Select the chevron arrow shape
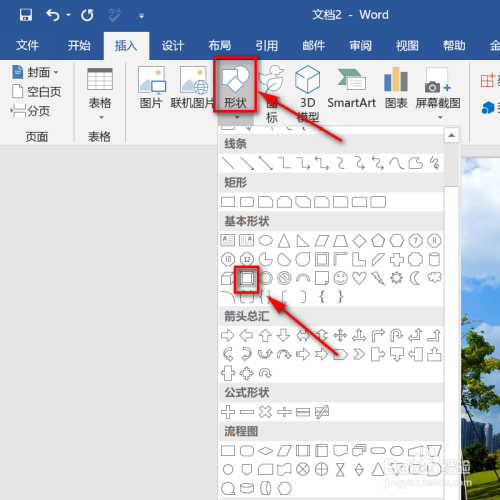This screenshot has width=500, height=500. [x=359, y=354]
